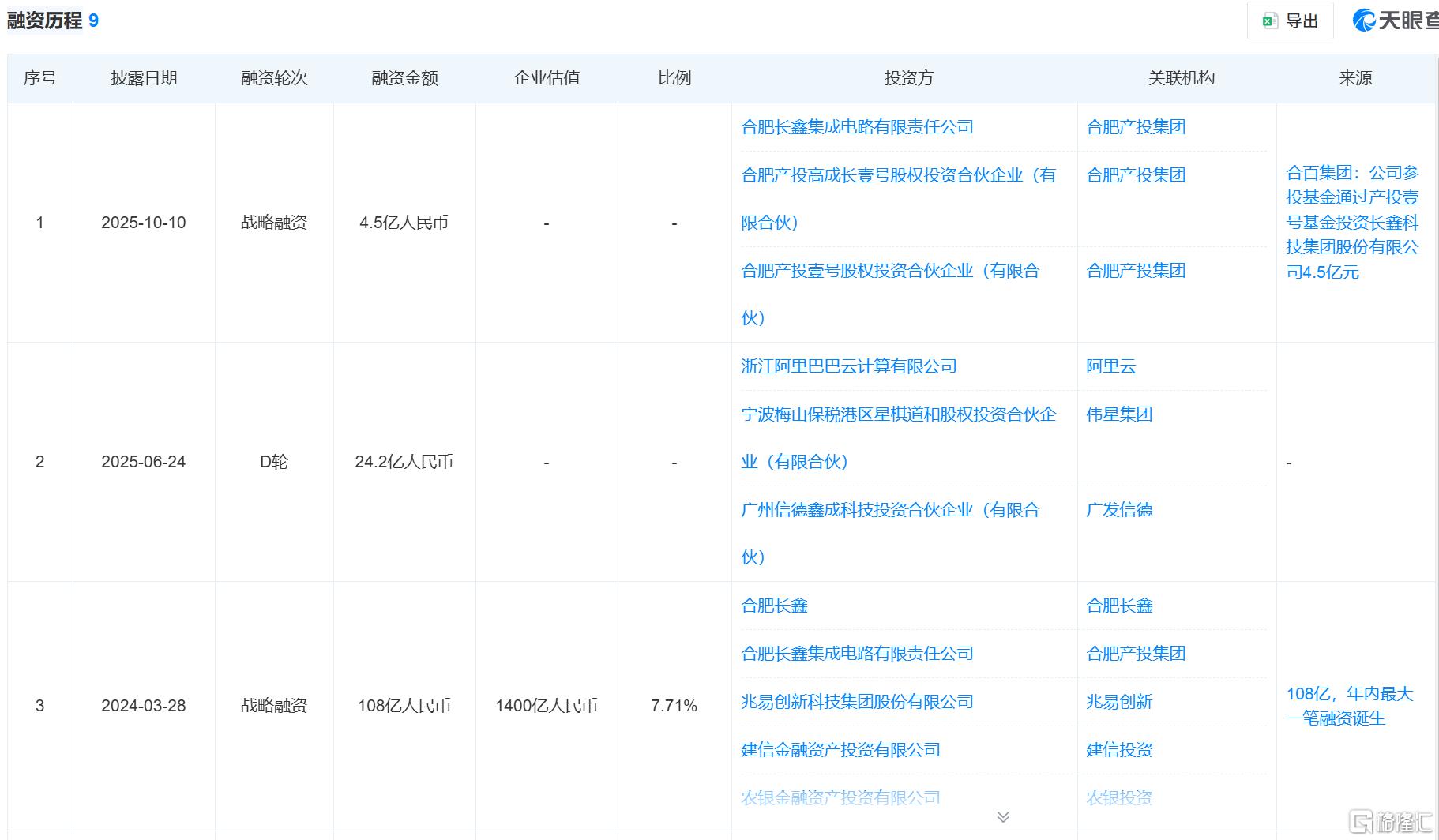Viewport: 1439px width, 840px height.
Task: Click the 108亿人民币 amount cell
Action: point(404,706)
